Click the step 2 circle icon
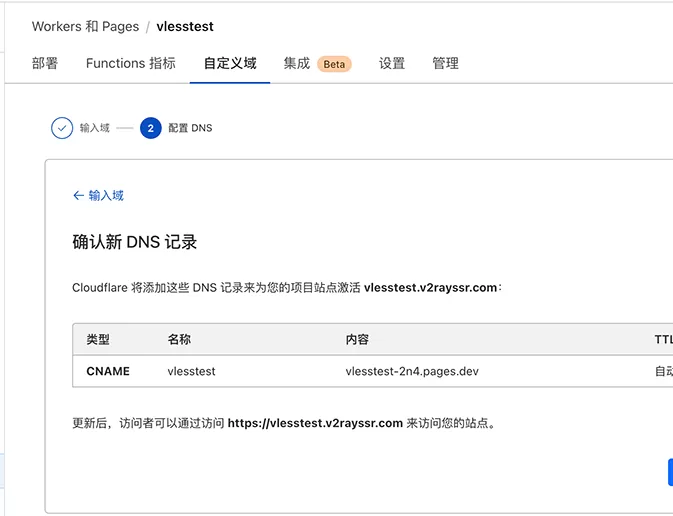673x516 pixels. [x=151, y=128]
